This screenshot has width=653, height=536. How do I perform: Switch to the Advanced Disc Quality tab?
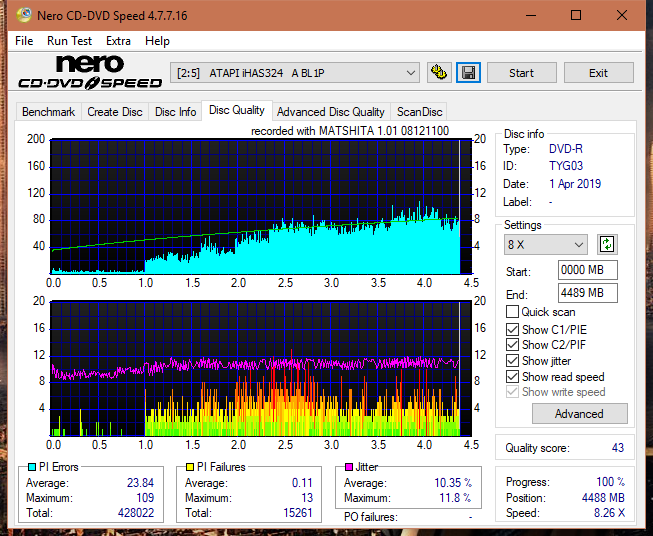pyautogui.click(x=331, y=112)
